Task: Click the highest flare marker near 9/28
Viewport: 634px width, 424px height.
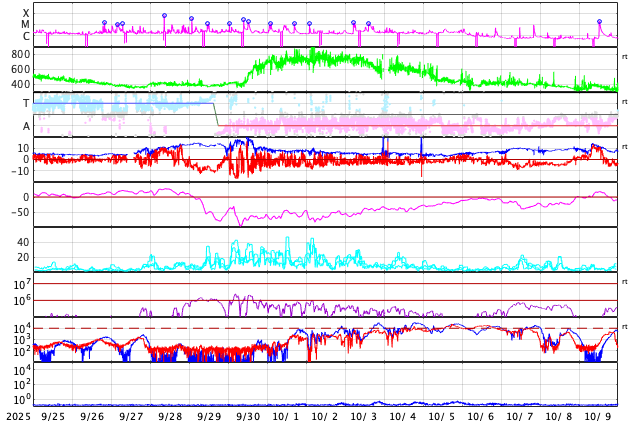Action: [x=164, y=16]
